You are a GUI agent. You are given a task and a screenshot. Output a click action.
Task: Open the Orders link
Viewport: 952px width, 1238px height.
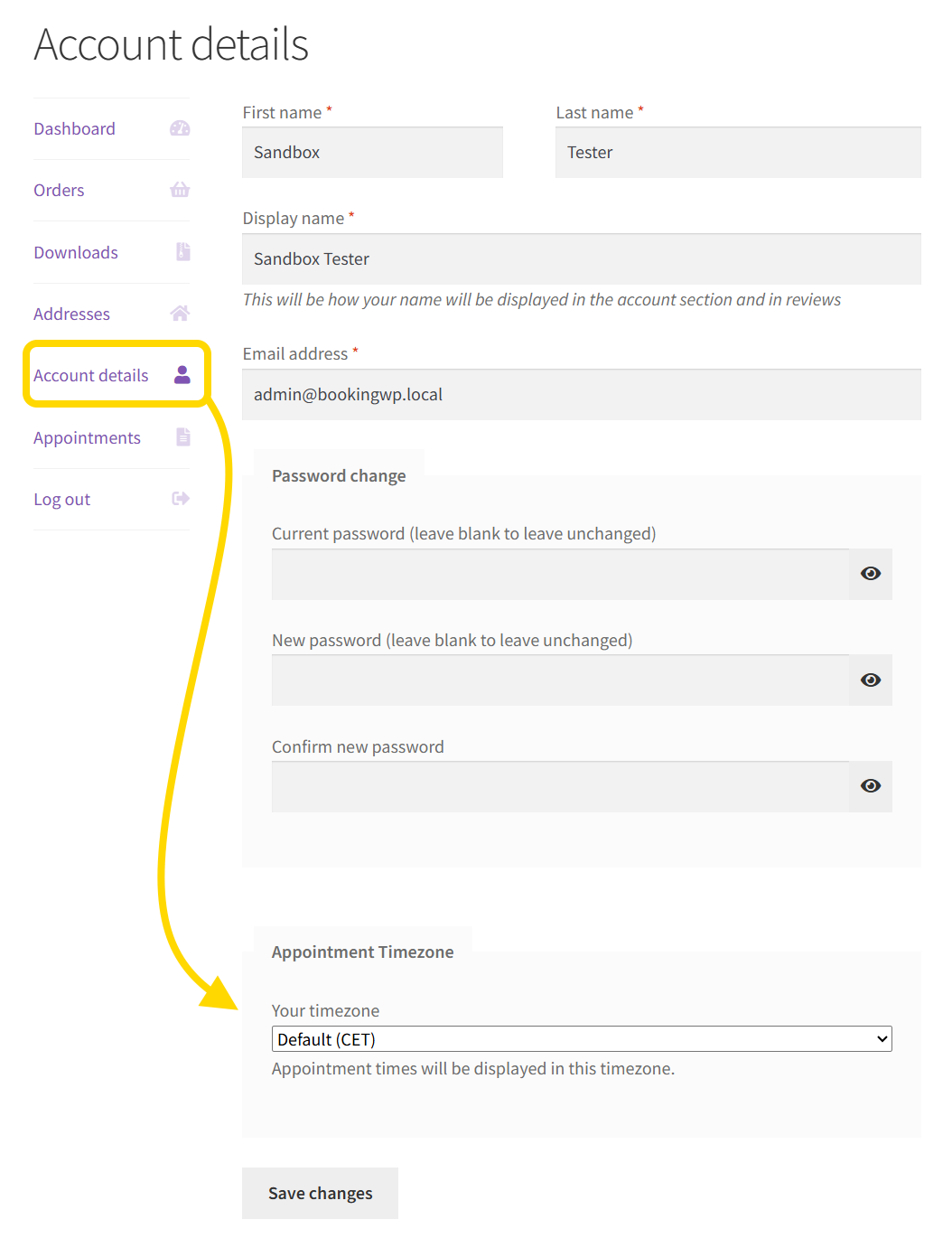pos(58,190)
